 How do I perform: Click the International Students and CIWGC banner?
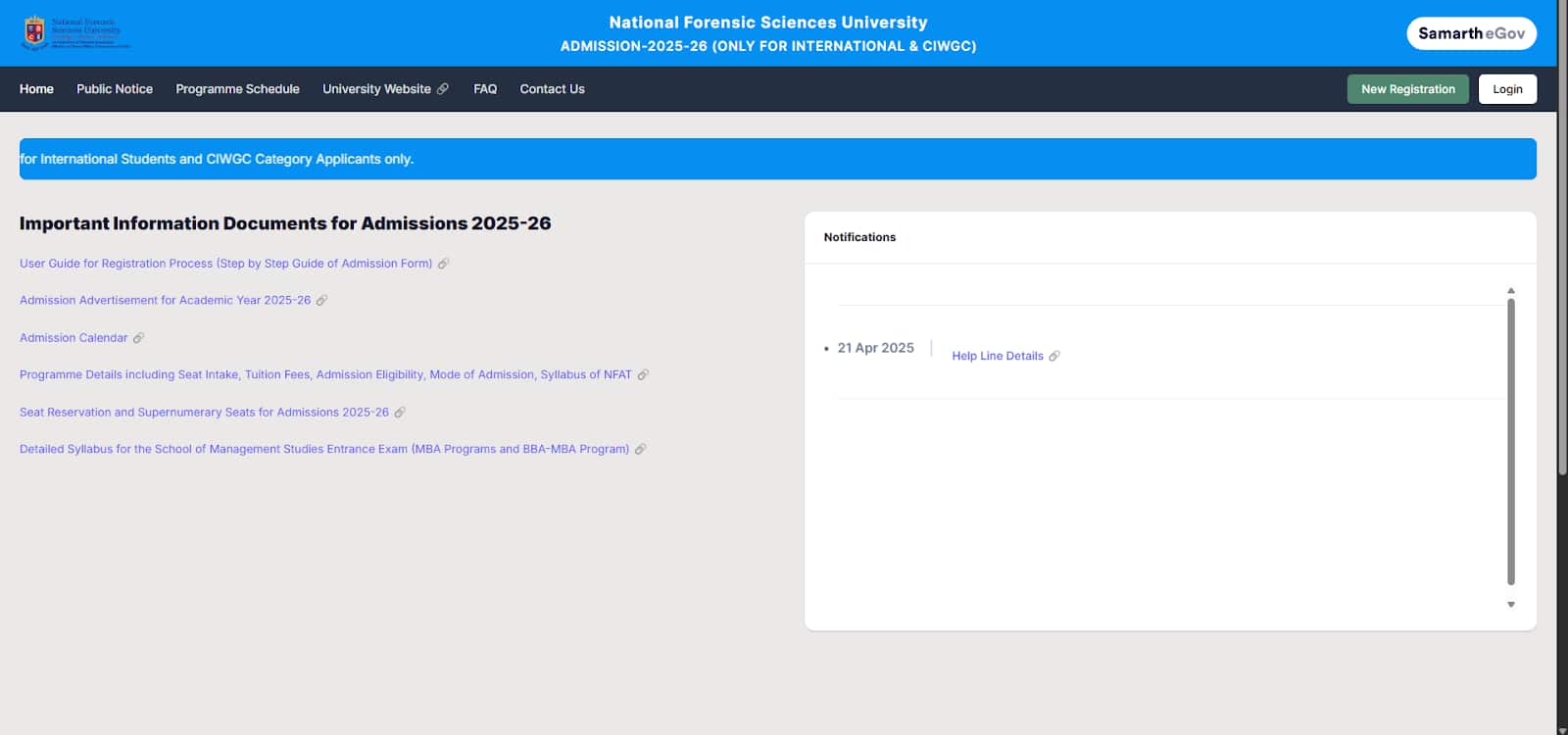778,159
